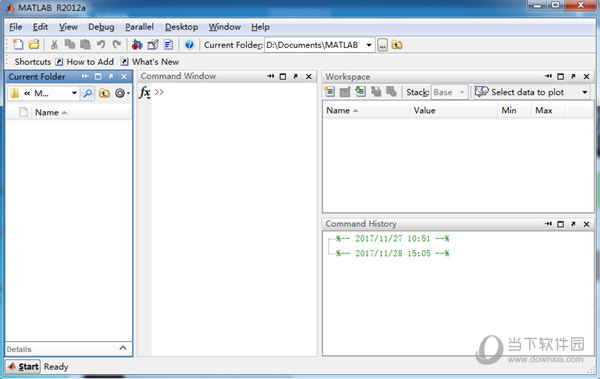Open the Window menu
The height and width of the screenshot is (379, 600).
pyautogui.click(x=225, y=27)
